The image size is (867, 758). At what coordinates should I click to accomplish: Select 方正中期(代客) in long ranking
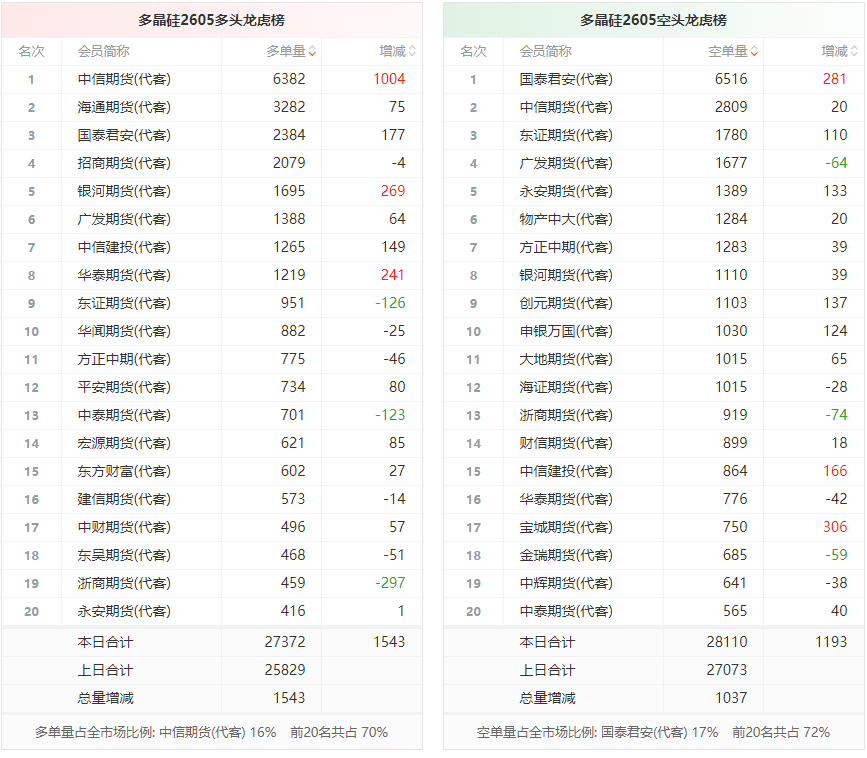tap(124, 359)
